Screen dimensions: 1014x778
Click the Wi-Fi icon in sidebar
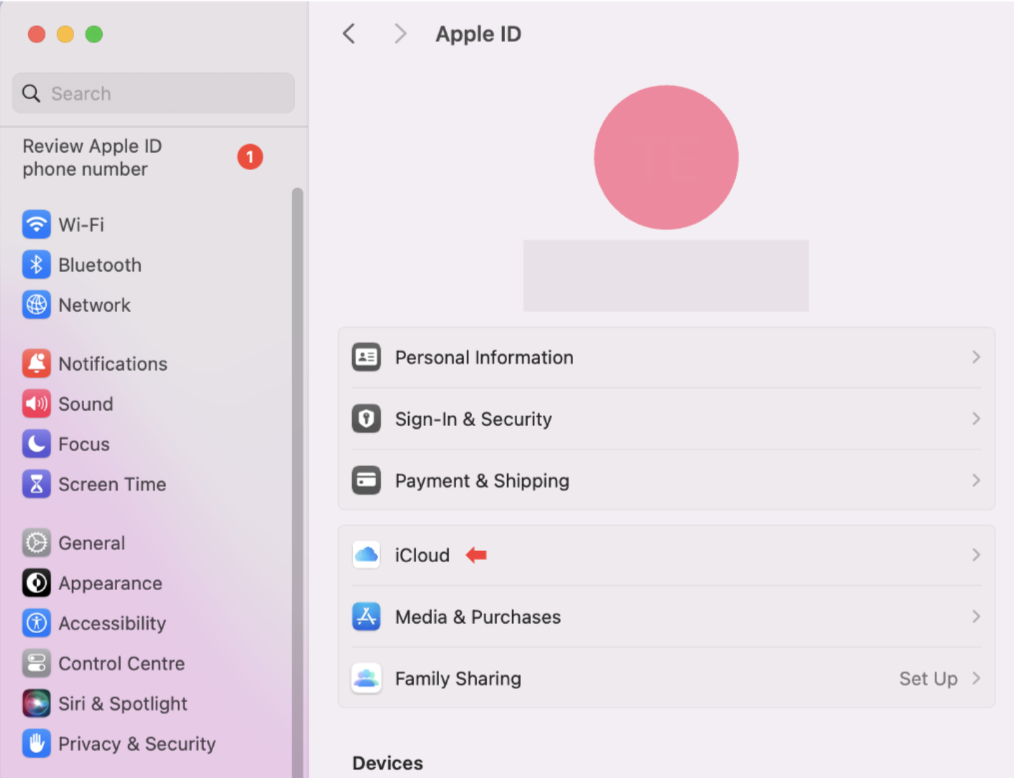36,224
